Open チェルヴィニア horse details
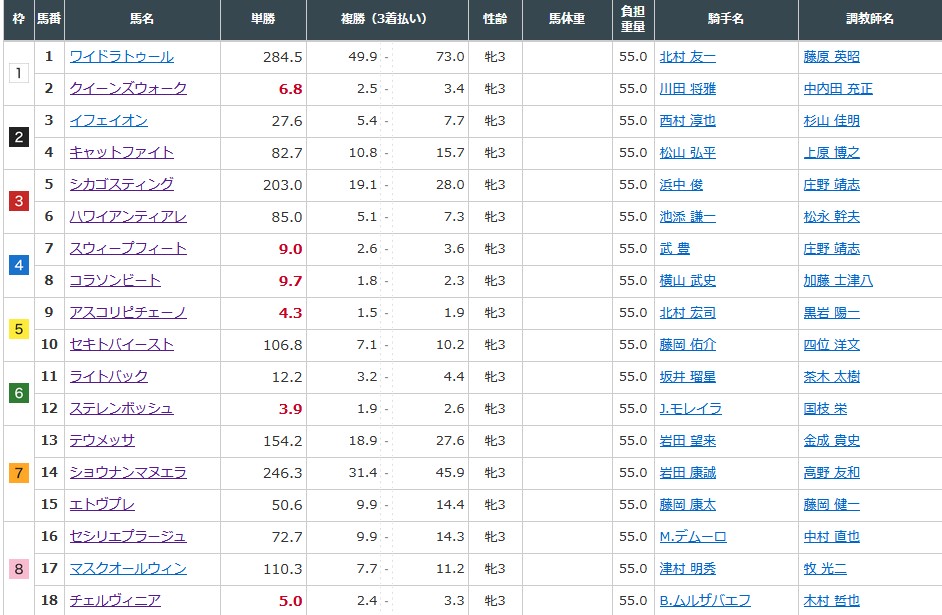The image size is (942, 615). point(114,601)
